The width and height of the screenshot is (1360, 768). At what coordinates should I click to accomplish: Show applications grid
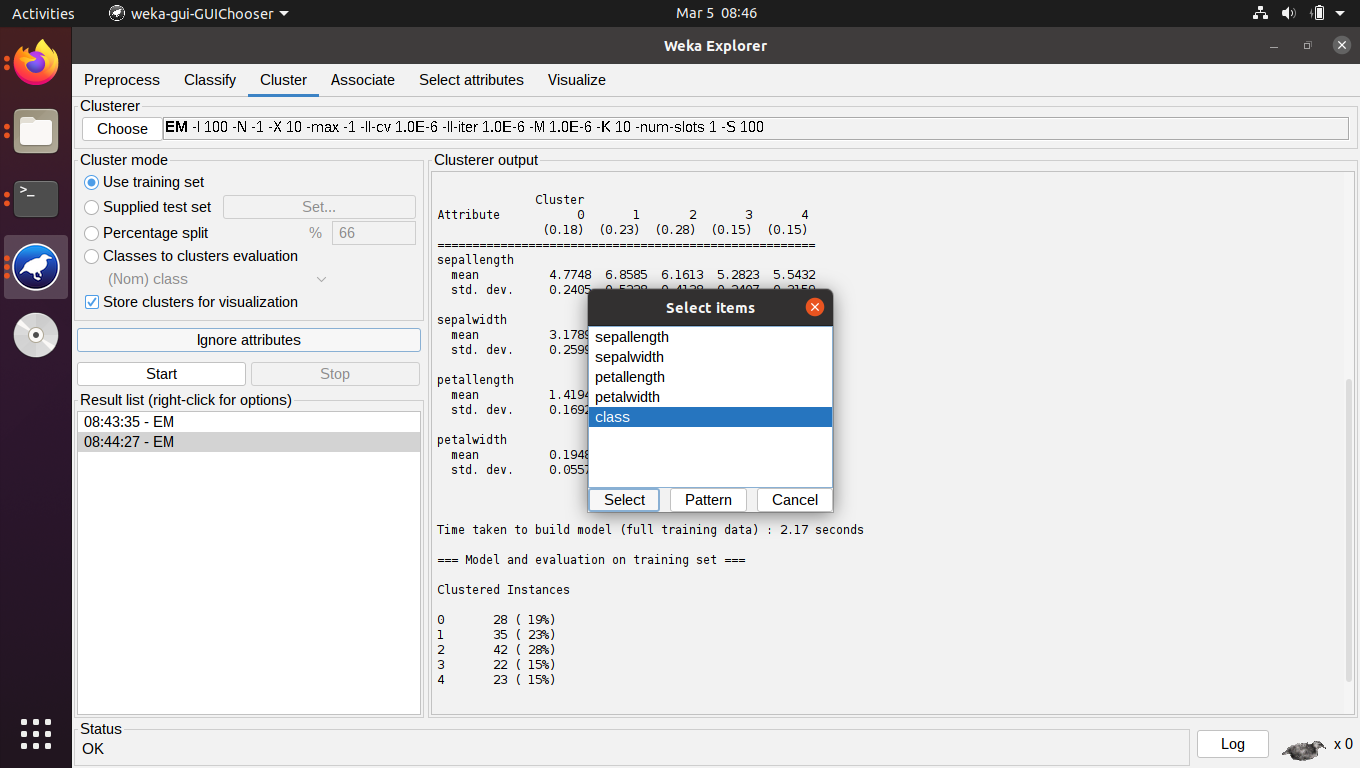(x=36, y=733)
